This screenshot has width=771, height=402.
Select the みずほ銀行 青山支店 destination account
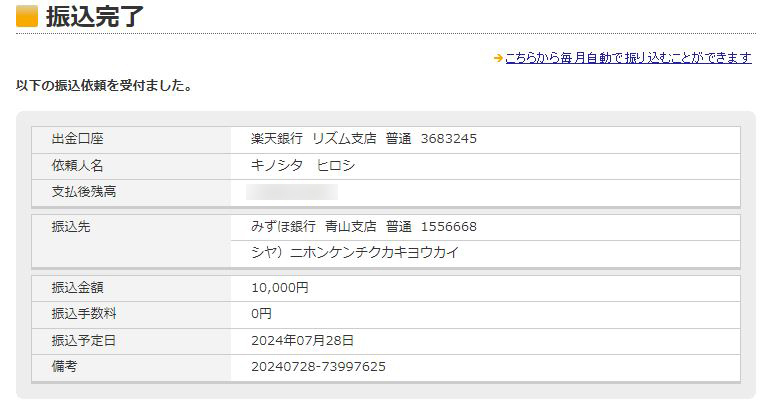[363, 227]
